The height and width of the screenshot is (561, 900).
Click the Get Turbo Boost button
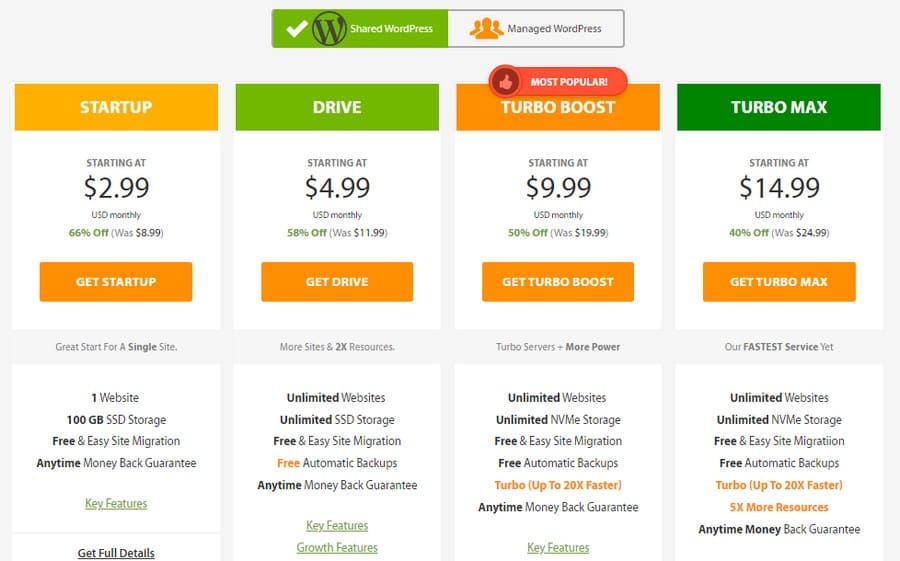point(558,282)
